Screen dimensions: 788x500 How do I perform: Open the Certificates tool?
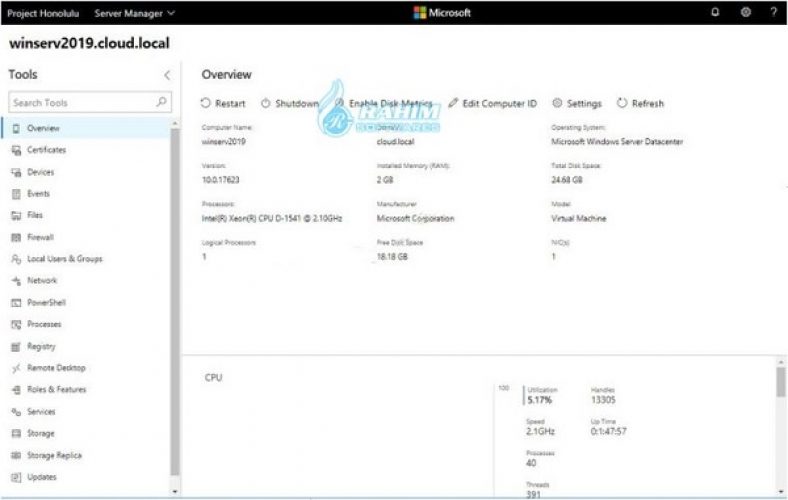(x=46, y=150)
